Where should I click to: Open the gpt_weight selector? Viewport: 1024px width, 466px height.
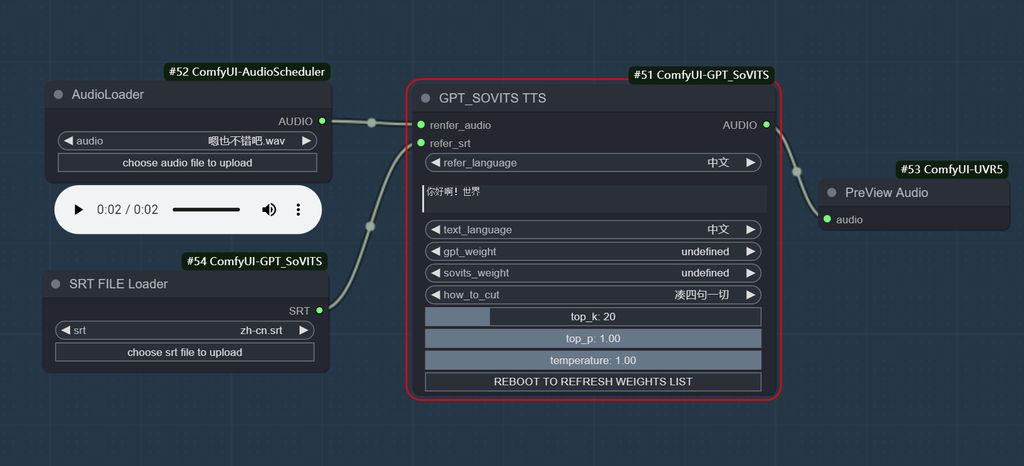point(593,252)
